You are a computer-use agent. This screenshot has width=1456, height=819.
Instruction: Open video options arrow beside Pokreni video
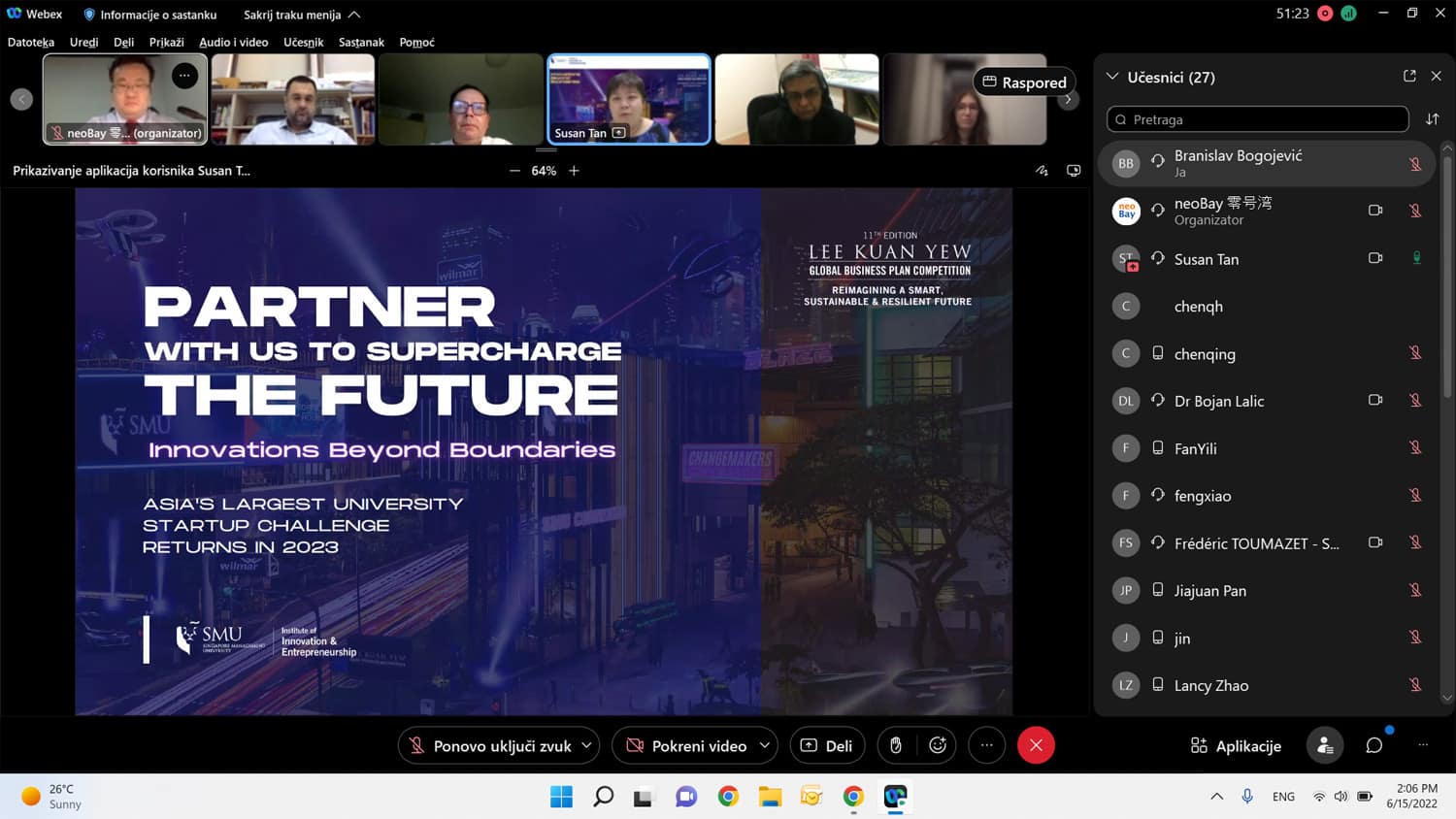765,745
